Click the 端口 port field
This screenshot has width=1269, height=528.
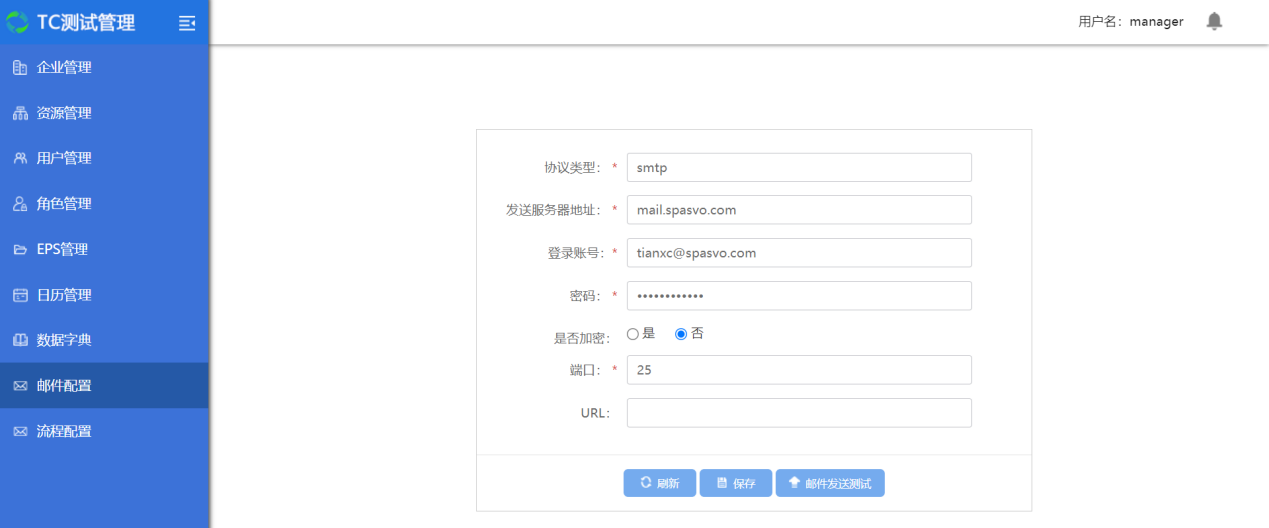tap(799, 370)
